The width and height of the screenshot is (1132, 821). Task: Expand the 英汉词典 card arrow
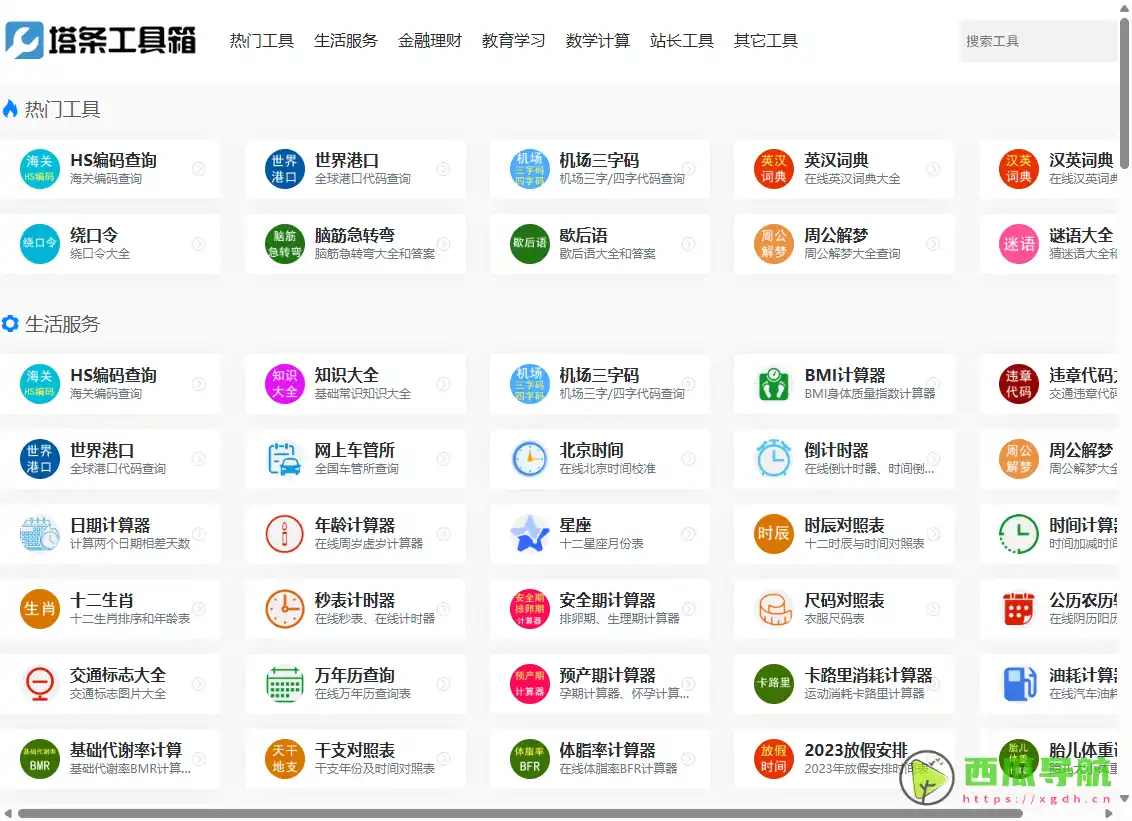pyautogui.click(x=932, y=169)
